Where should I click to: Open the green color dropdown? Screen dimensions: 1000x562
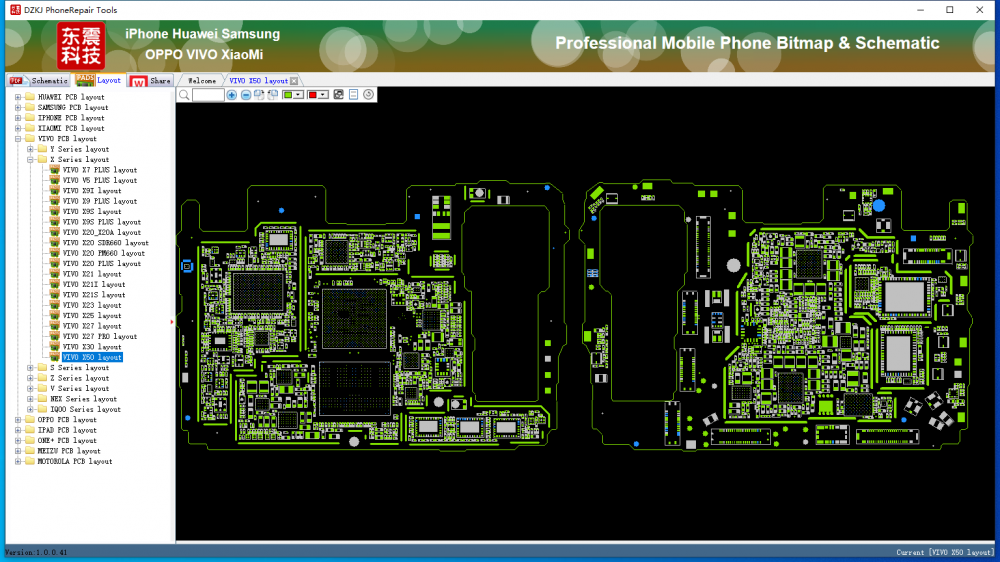pos(299,95)
